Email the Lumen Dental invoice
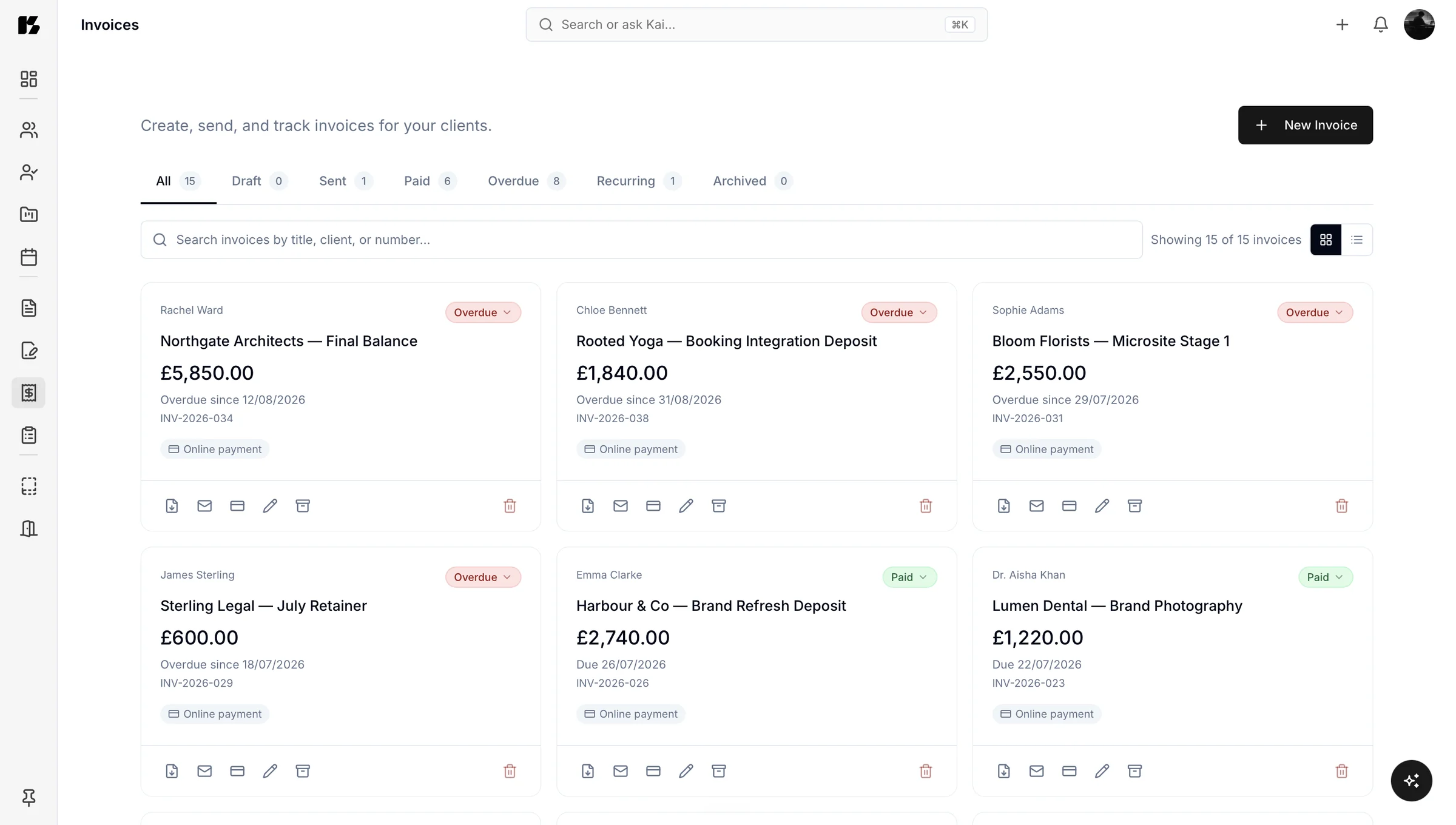 (x=1037, y=771)
